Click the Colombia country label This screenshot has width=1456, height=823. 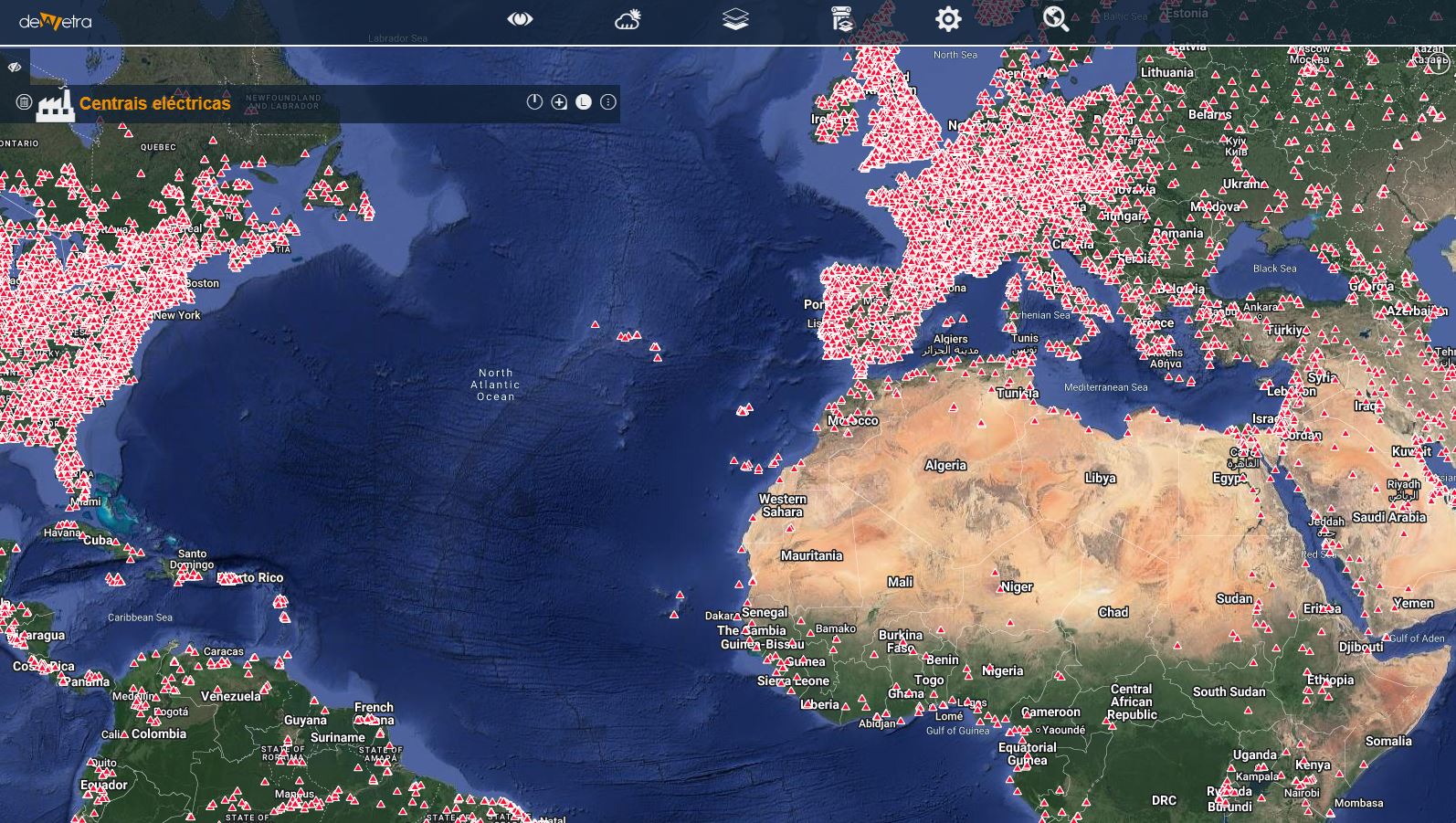(158, 733)
